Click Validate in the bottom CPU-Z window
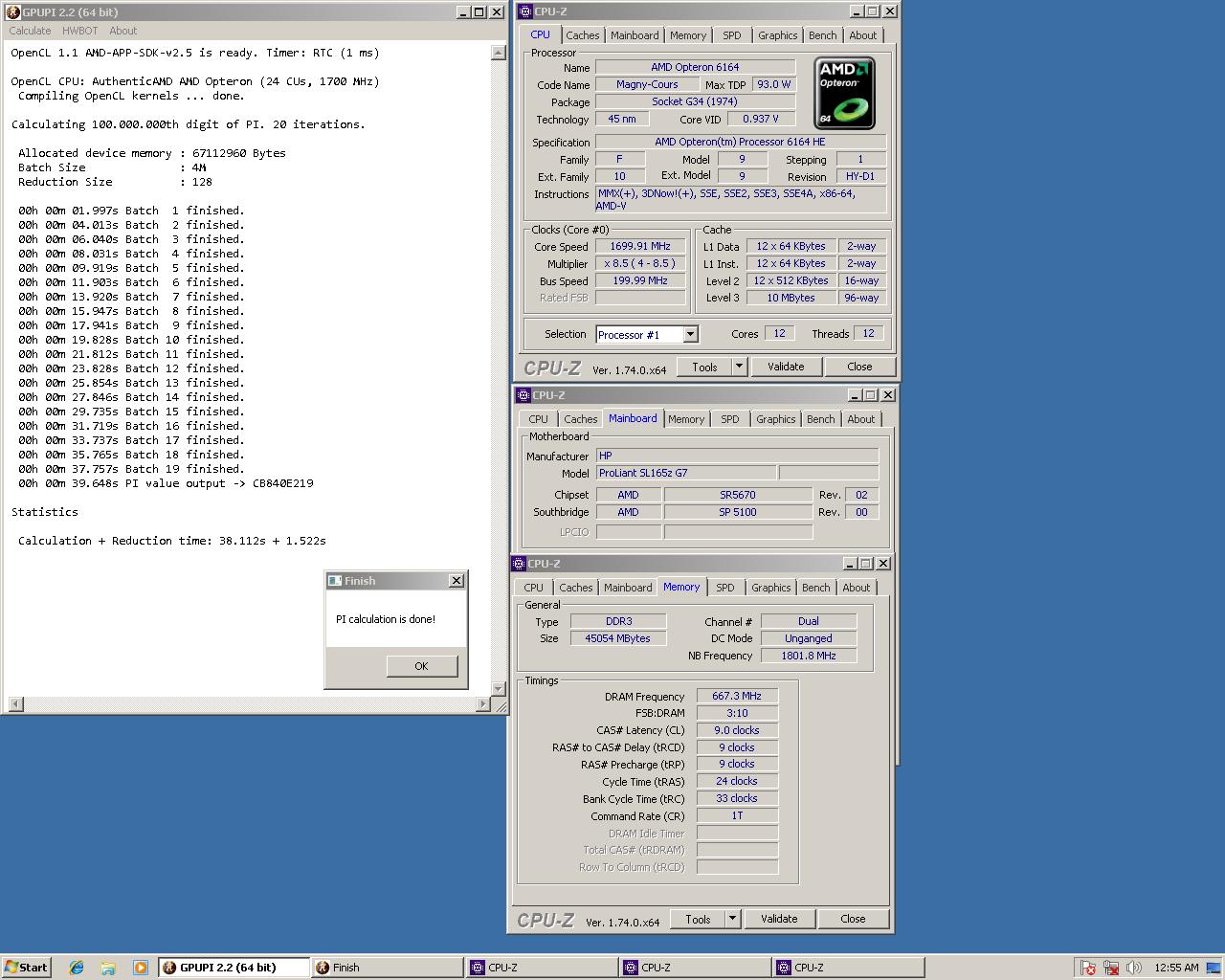The width and height of the screenshot is (1225, 980). [779, 919]
